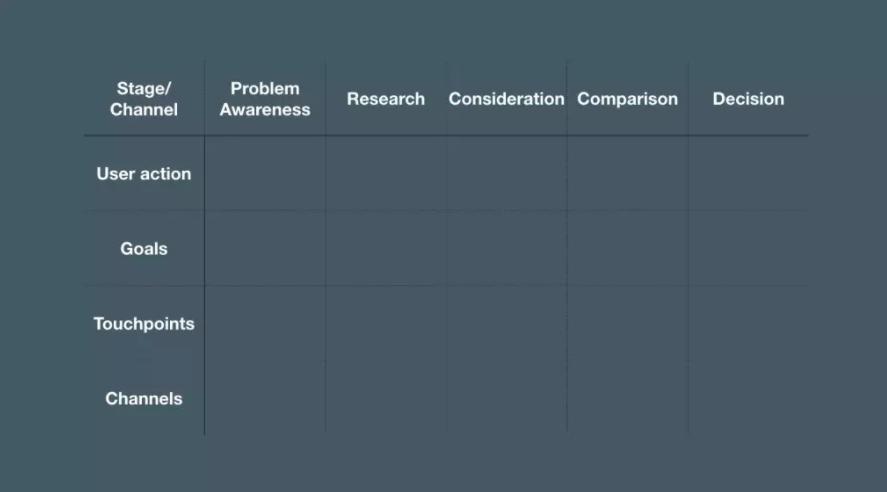Screen dimensions: 887x492
Task: Click the User action cell under Problem Awareness
Action: tap(265, 174)
